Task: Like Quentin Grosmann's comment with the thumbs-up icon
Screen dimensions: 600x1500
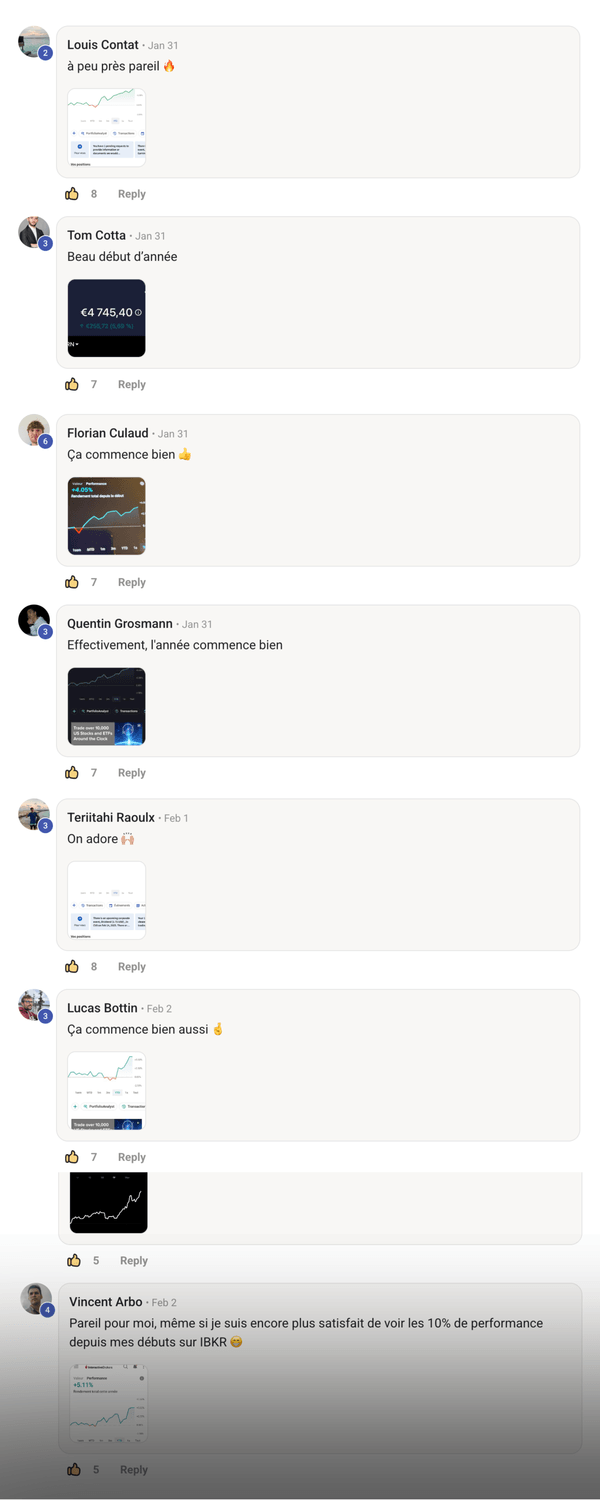Action: tap(72, 772)
